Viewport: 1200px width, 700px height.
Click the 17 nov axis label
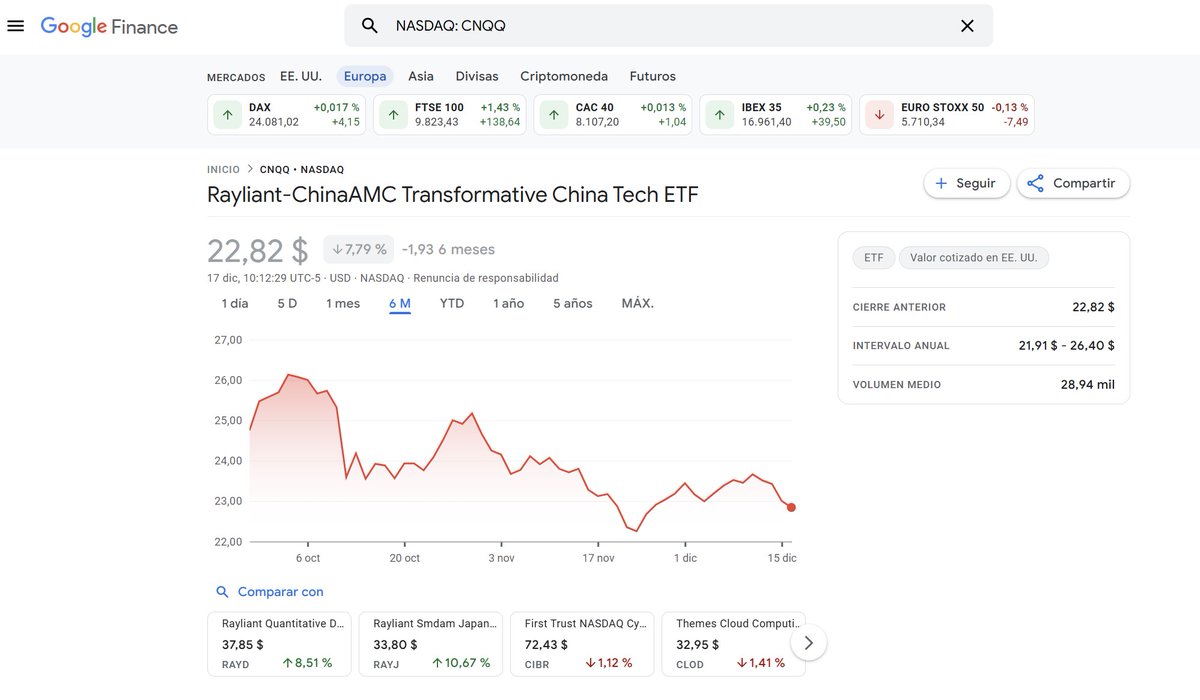pyautogui.click(x=598, y=558)
